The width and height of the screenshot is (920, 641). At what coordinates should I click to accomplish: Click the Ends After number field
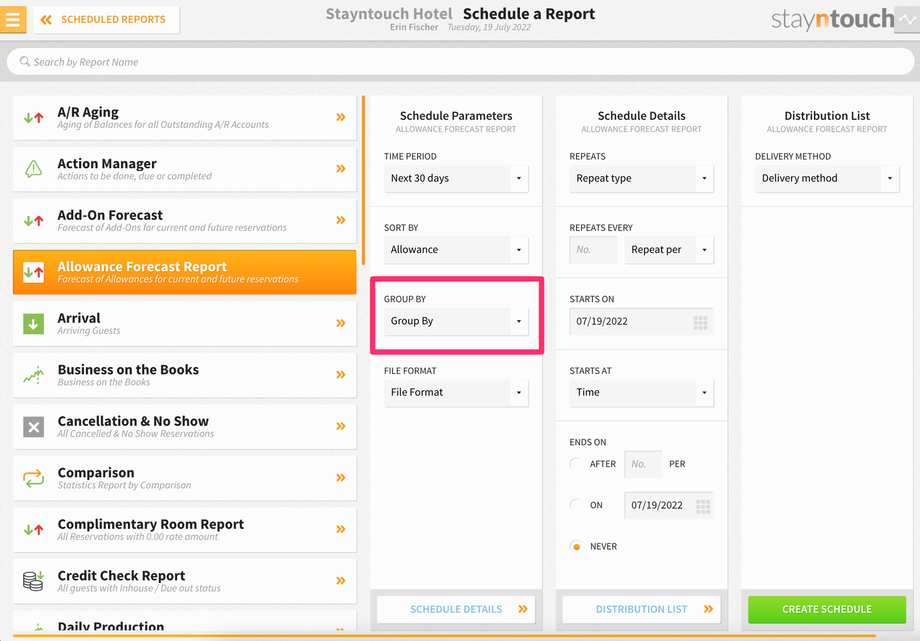[x=643, y=464]
